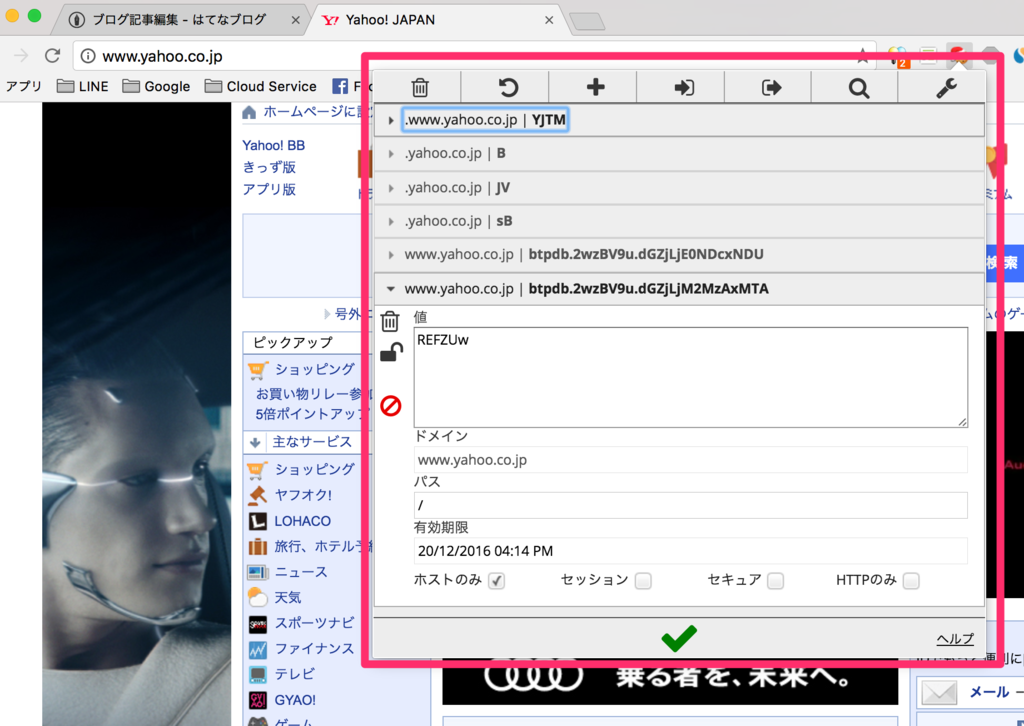This screenshot has height=726, width=1024.
Task: Click the red cookie extension icon in toolbar
Action: click(x=959, y=55)
